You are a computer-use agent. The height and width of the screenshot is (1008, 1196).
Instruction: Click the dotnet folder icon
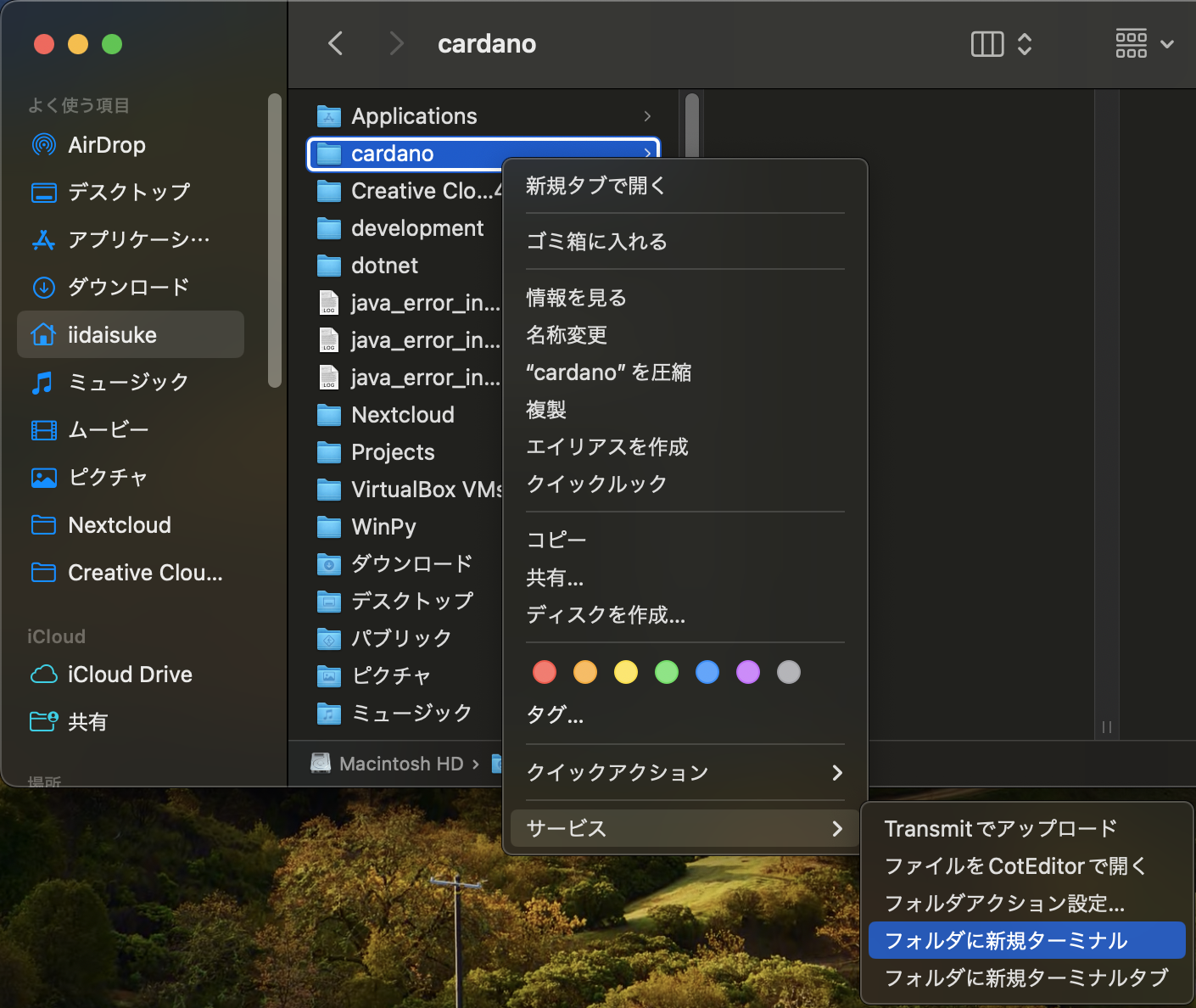click(329, 266)
